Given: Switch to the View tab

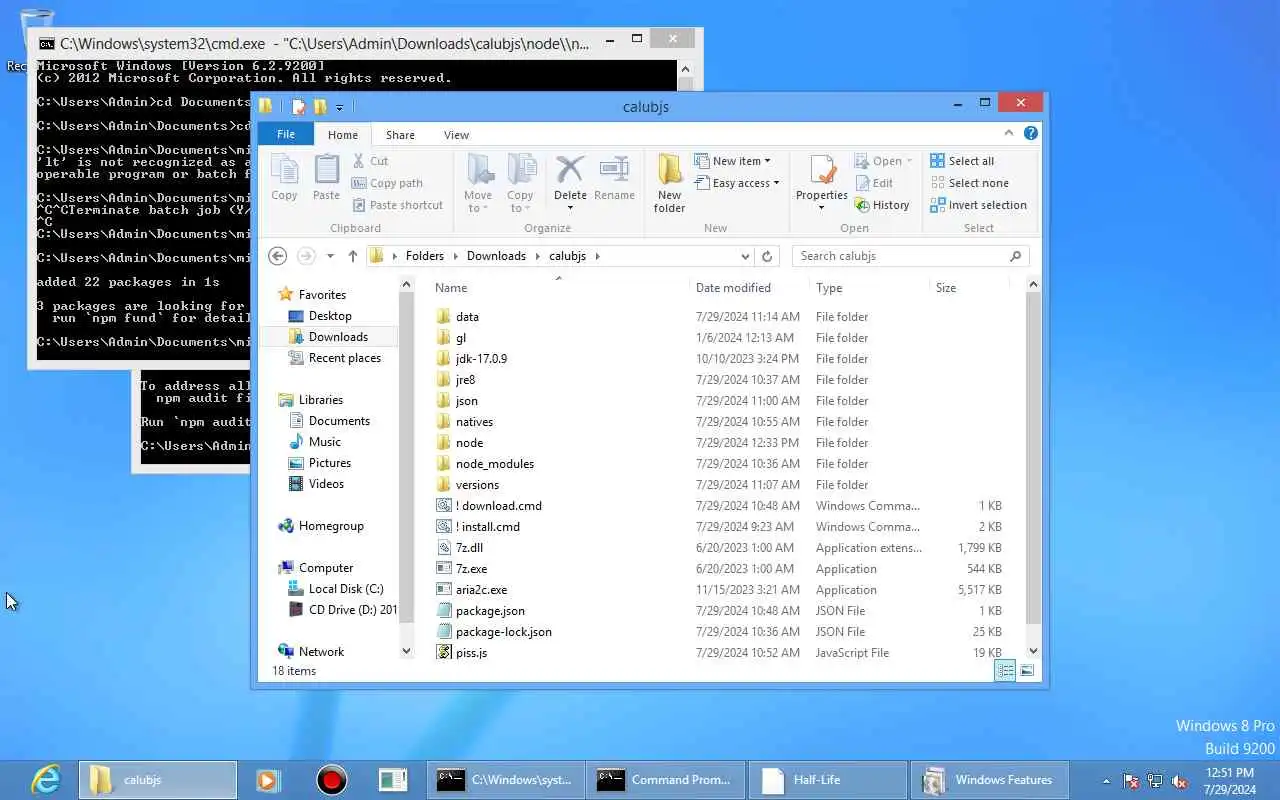Looking at the screenshot, I should (456, 135).
